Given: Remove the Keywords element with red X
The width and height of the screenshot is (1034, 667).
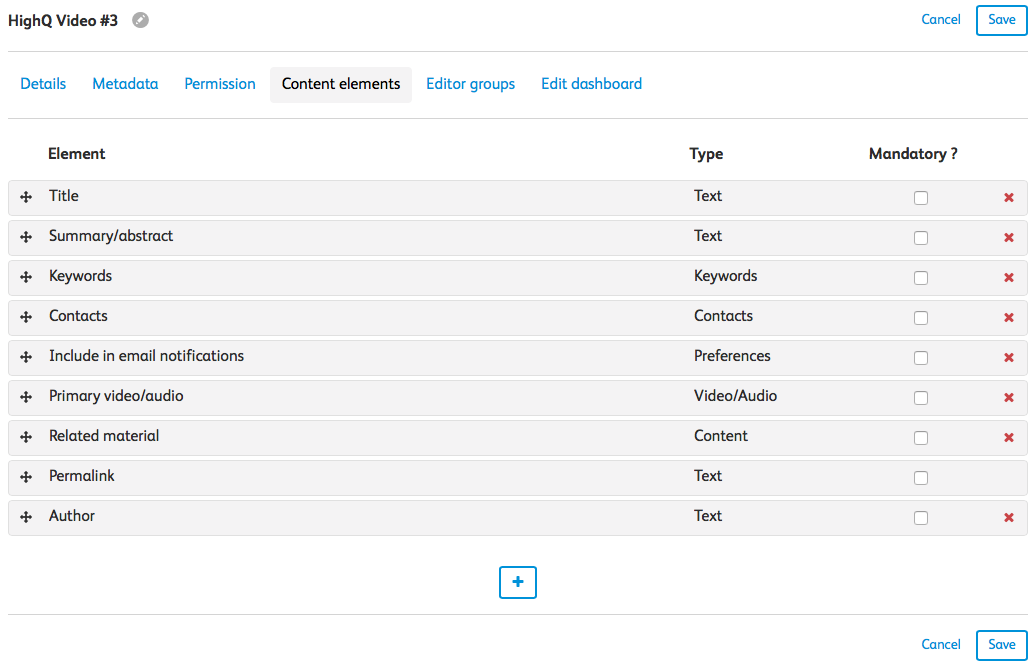Looking at the screenshot, I should point(1009,278).
